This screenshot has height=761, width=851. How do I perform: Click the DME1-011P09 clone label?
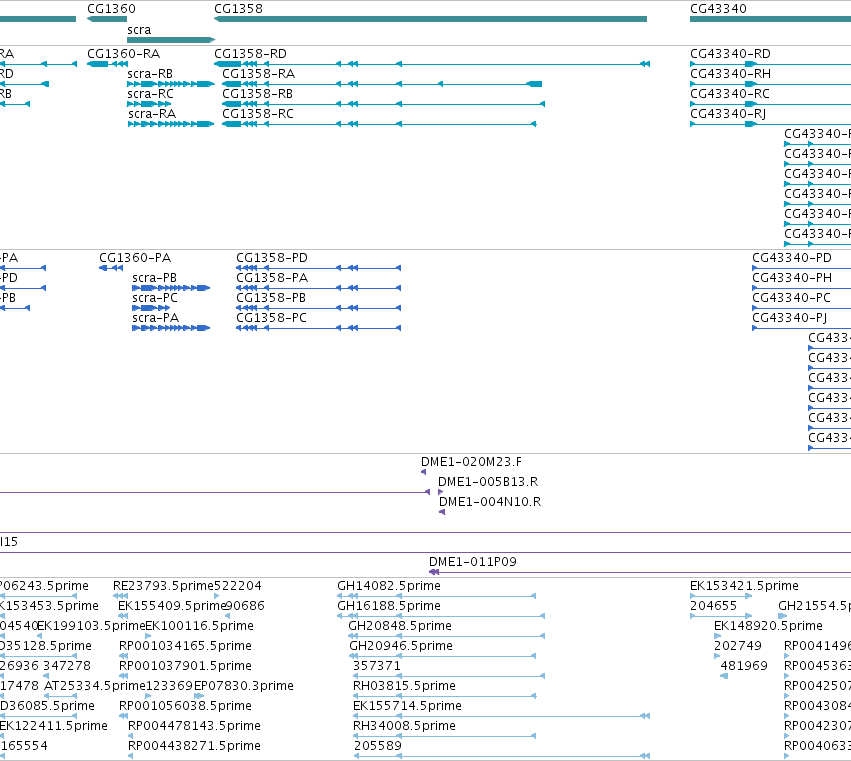click(x=473, y=562)
